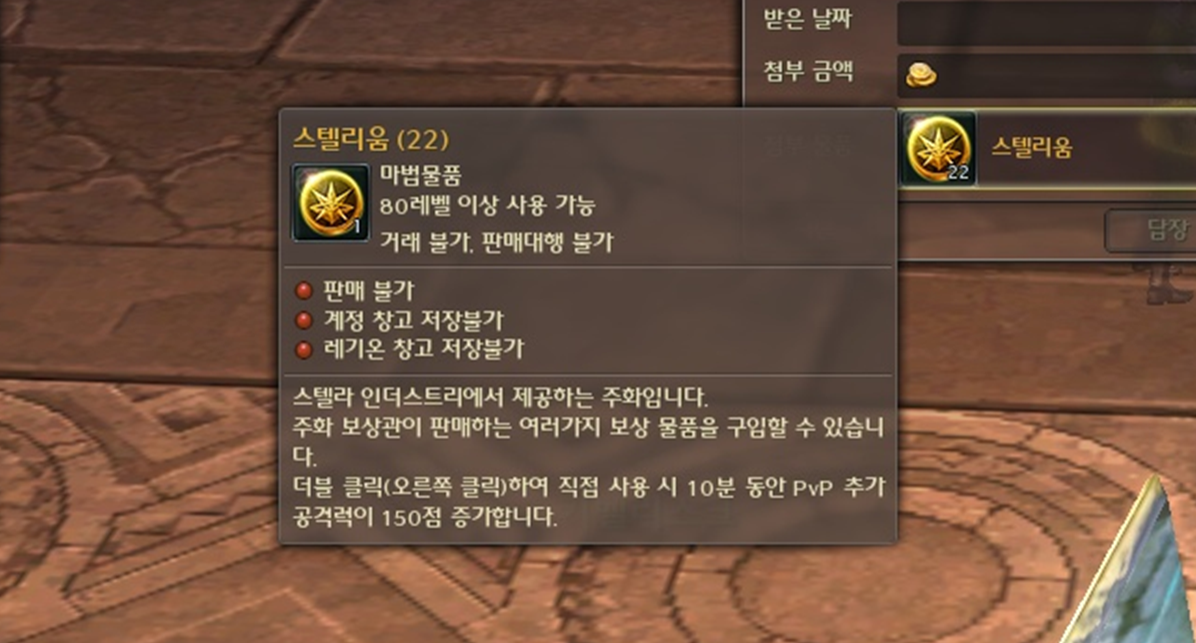
Task: Click the red bullet beside 판매 불가
Action: 304,291
